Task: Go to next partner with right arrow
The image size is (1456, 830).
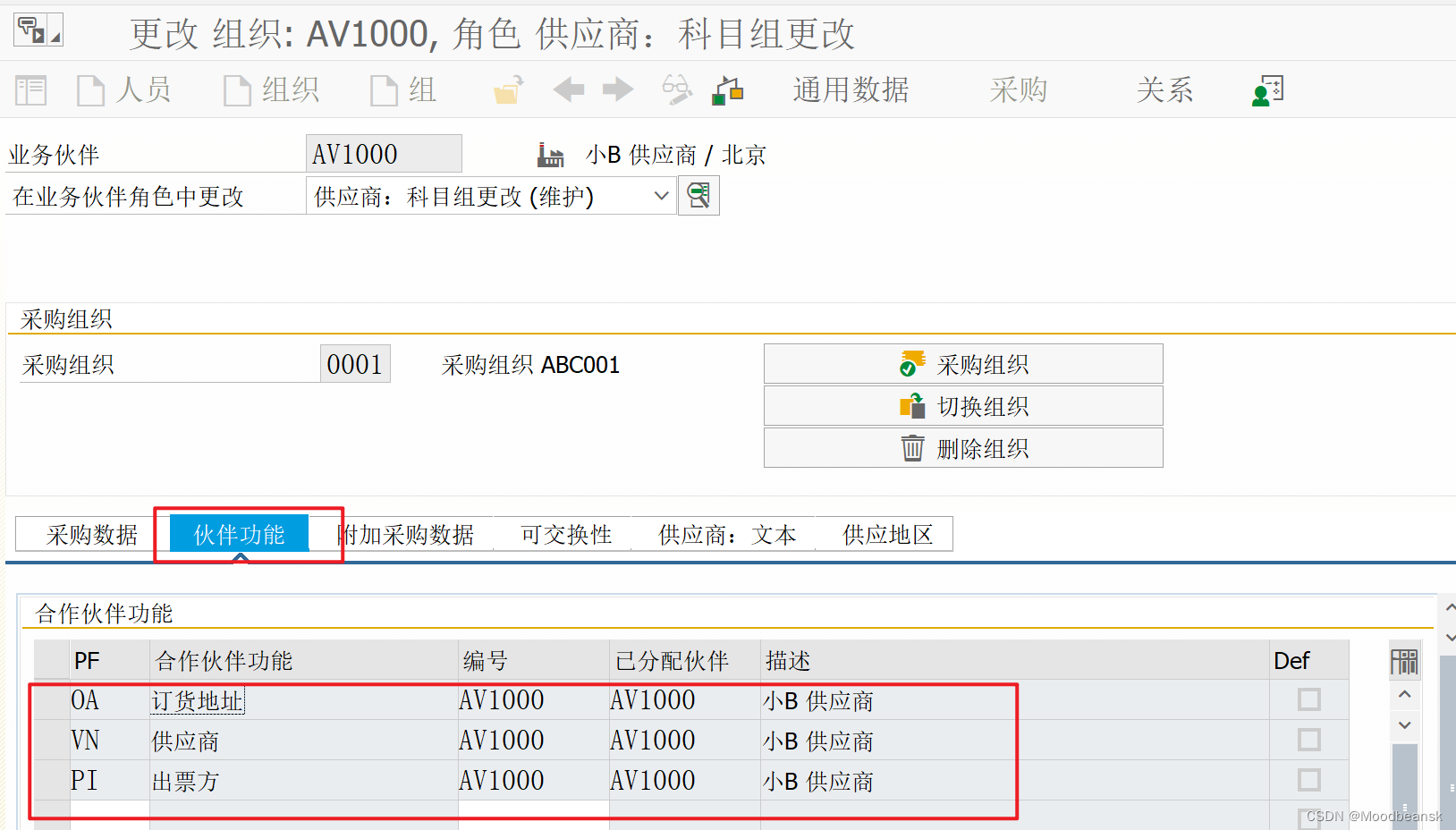Action: (618, 89)
